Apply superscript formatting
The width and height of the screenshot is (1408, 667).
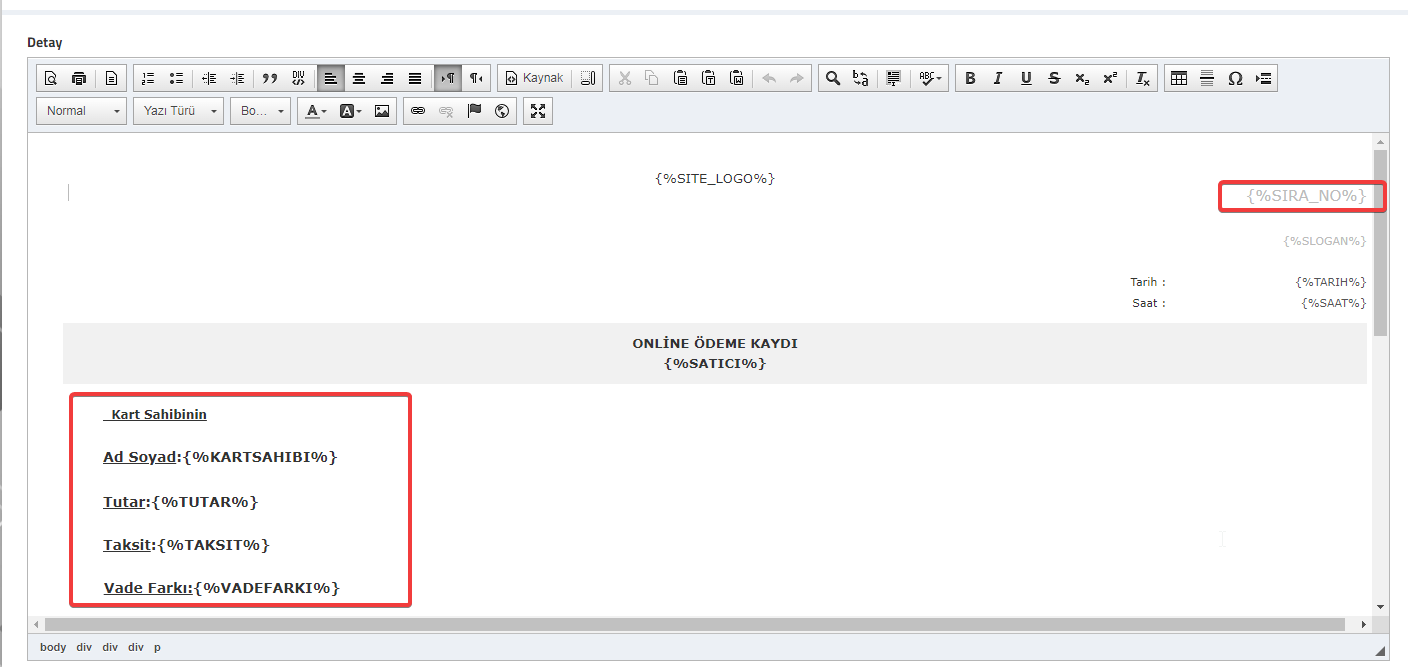(1110, 78)
